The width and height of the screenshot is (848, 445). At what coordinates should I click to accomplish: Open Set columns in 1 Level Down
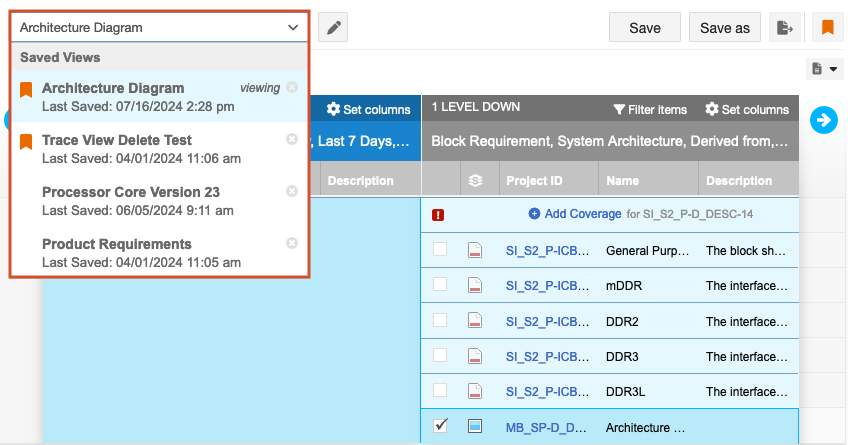pos(747,109)
